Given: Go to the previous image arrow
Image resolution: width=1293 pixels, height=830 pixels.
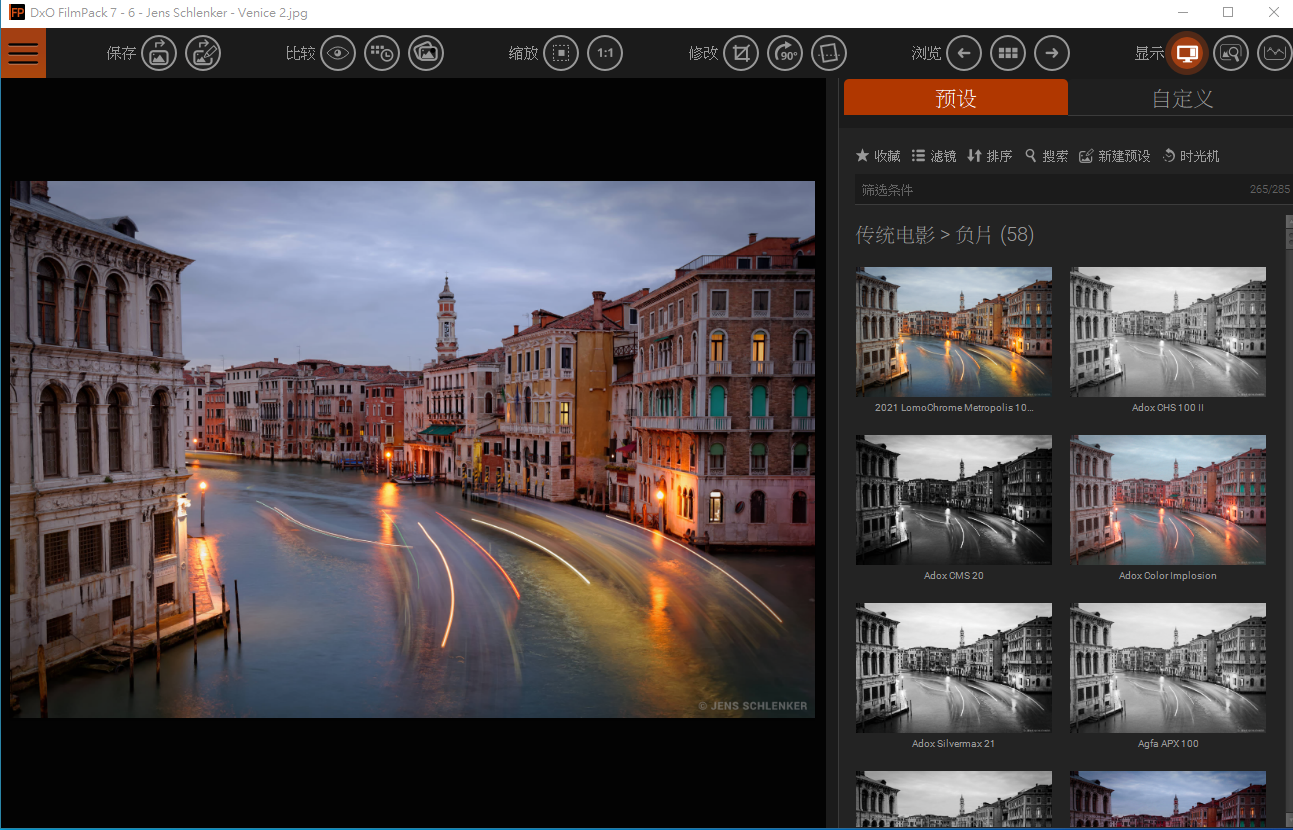Looking at the screenshot, I should (x=964, y=53).
